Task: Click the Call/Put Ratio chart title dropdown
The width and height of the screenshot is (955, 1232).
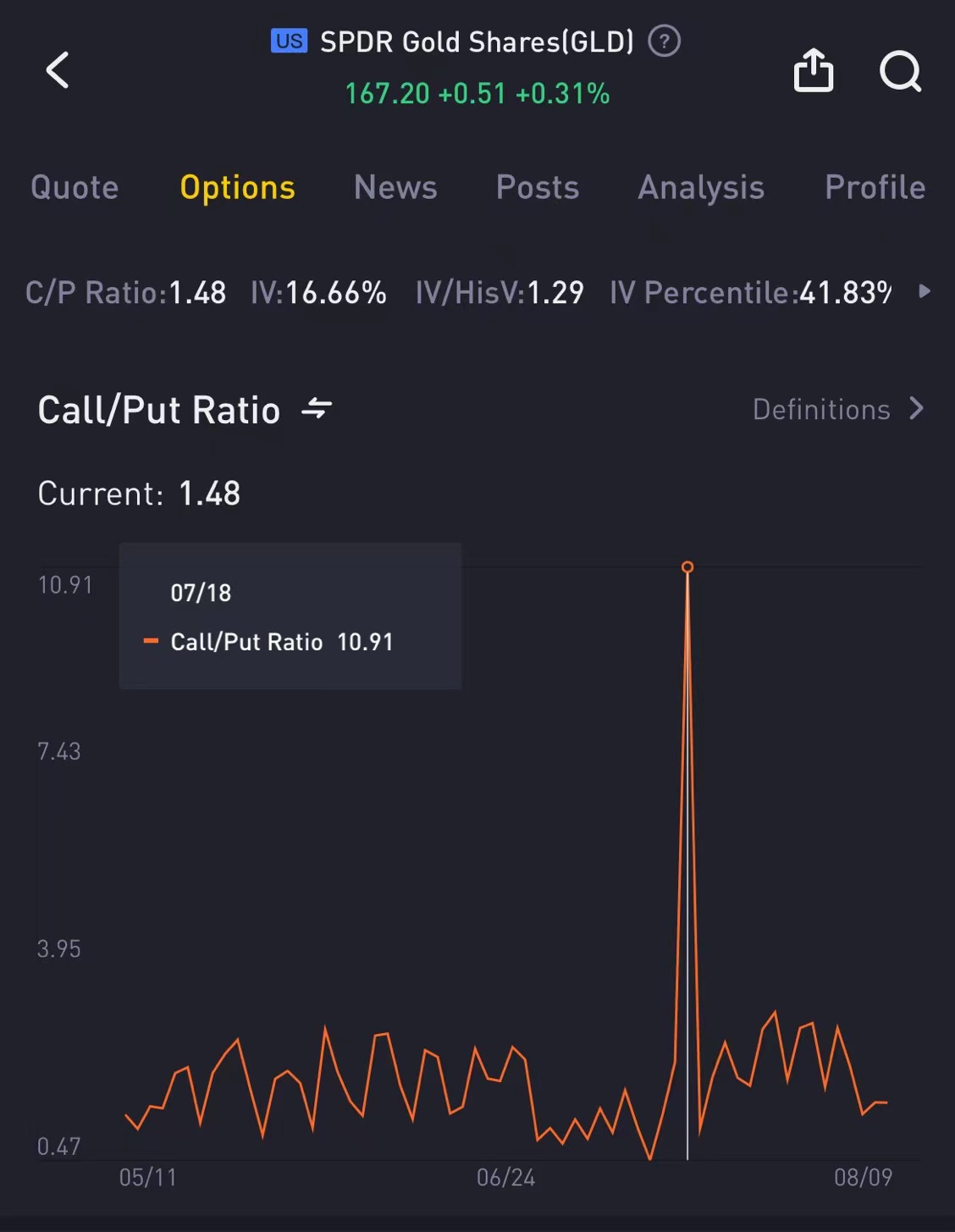Action: click(158, 410)
